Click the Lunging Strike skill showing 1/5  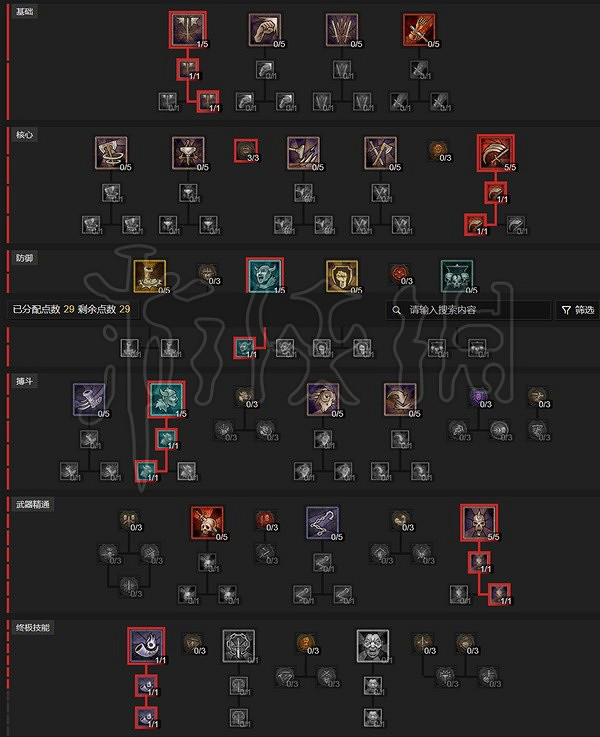tap(187, 30)
